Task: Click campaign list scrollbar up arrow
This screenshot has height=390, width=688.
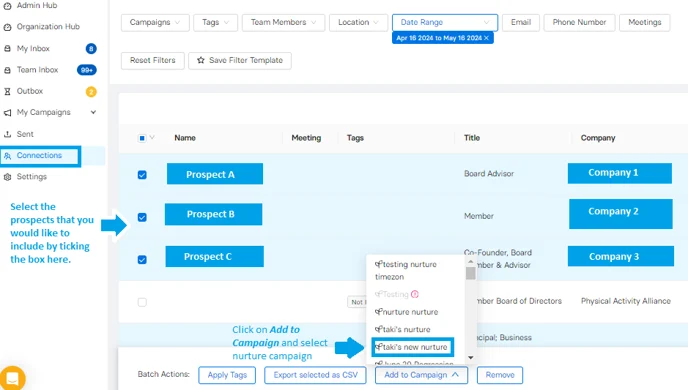Action: point(471,261)
